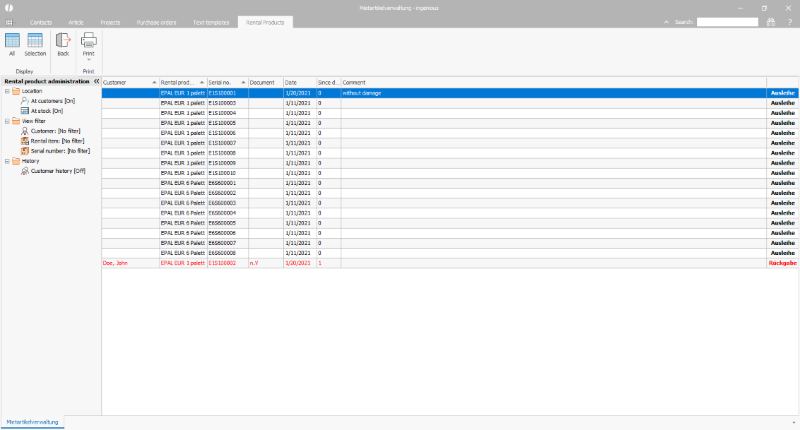Click Rückgabe link in John Doe row
This screenshot has height=430, width=800.
[x=781, y=263]
